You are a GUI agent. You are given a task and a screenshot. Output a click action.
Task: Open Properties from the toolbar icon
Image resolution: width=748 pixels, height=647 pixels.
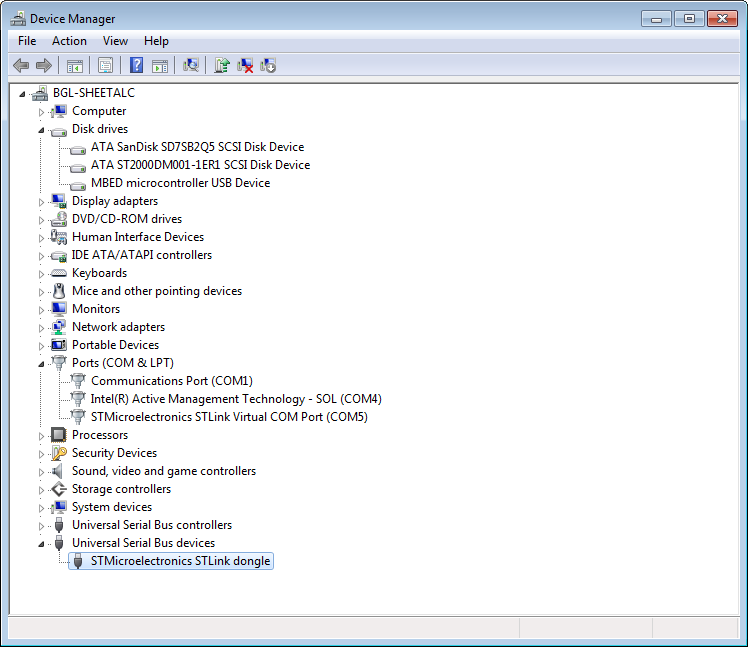click(104, 66)
